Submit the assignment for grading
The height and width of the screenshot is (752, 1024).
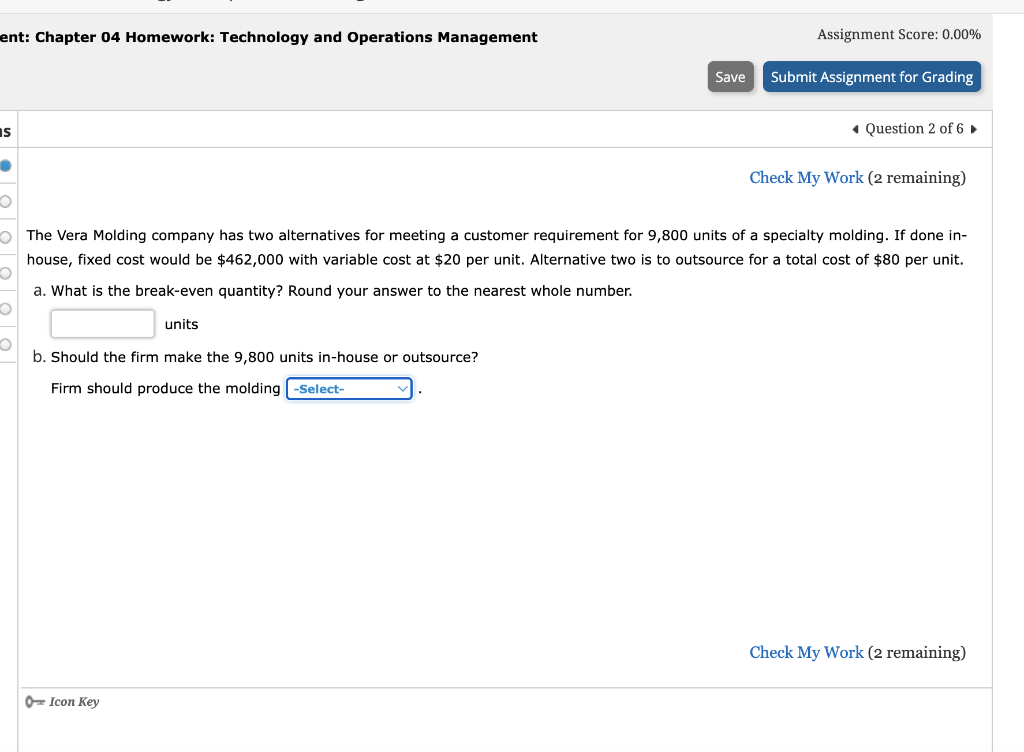tap(872, 76)
